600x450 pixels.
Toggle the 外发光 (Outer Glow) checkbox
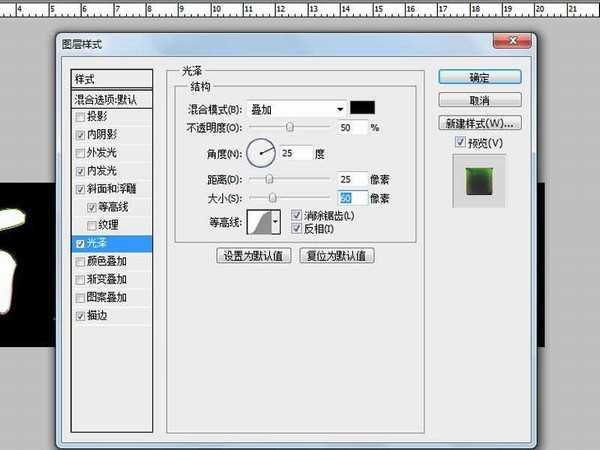tap(80, 153)
